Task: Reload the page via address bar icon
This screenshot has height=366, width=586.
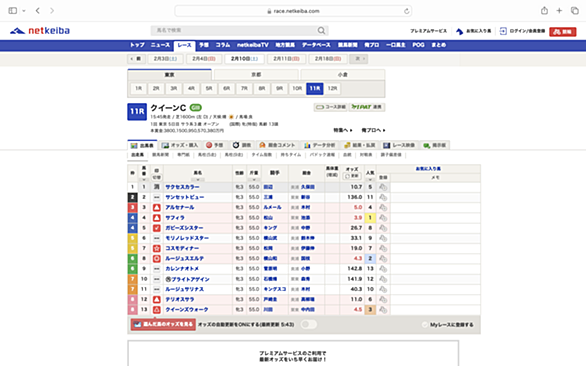Action: [x=407, y=11]
